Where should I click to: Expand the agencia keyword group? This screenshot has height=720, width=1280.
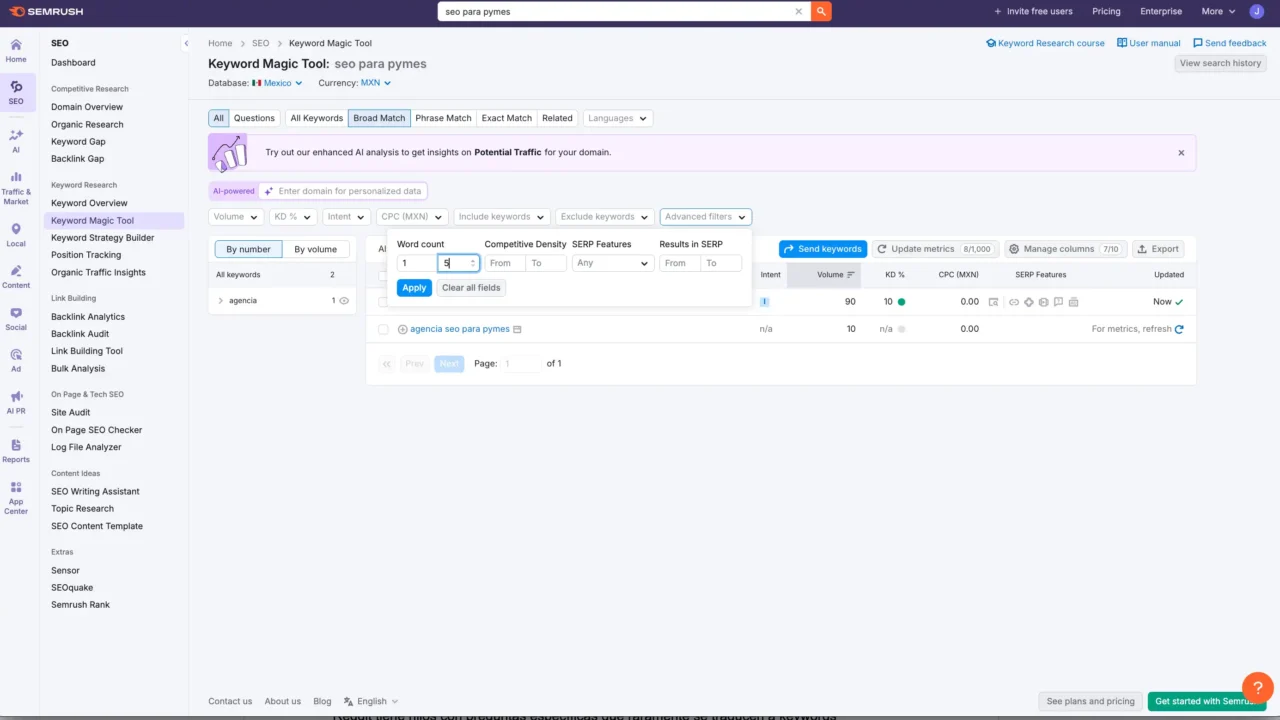[x=221, y=301]
